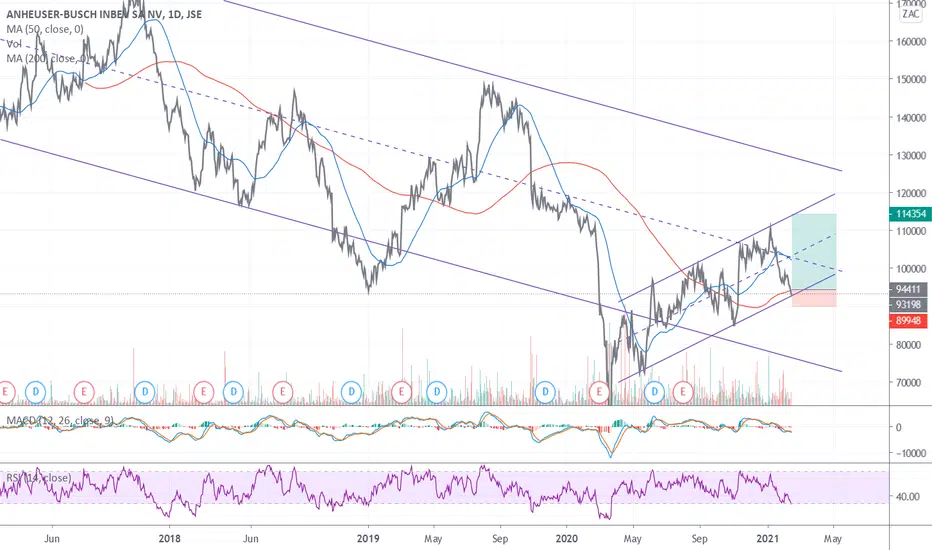Screen dimensions: 932x550
Task: Click the earnings marker just after Jun 2018
Action: click(x=282, y=392)
